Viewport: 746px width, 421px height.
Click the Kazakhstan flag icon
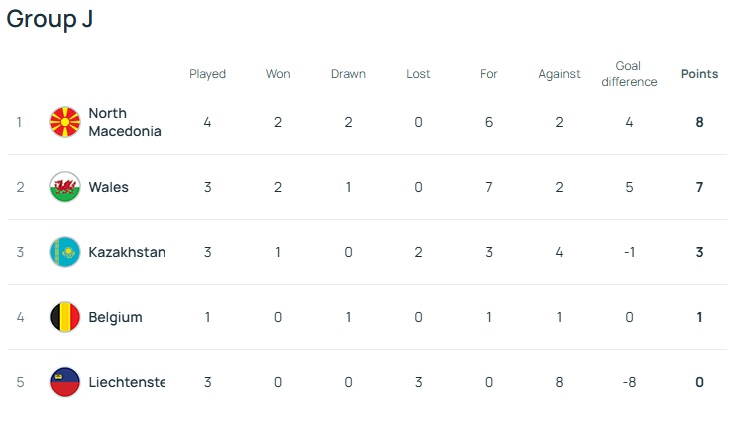65,252
